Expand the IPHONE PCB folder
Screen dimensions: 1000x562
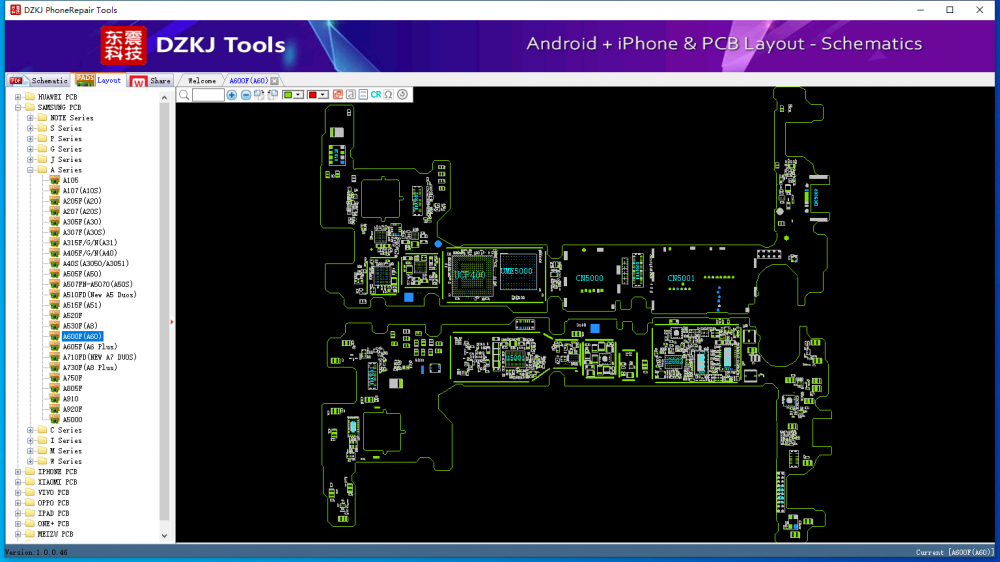pos(18,471)
